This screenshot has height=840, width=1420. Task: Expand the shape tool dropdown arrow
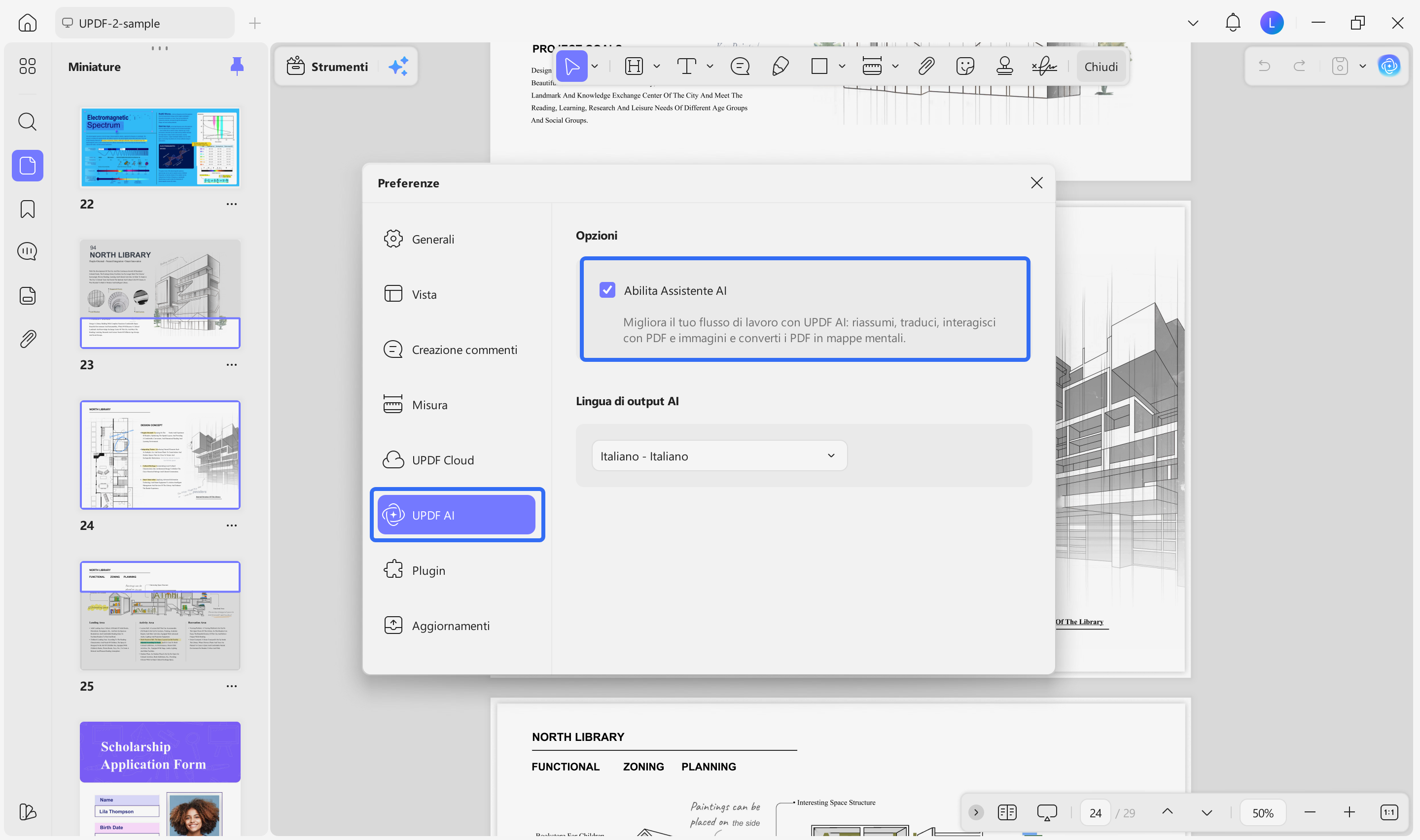(x=842, y=66)
